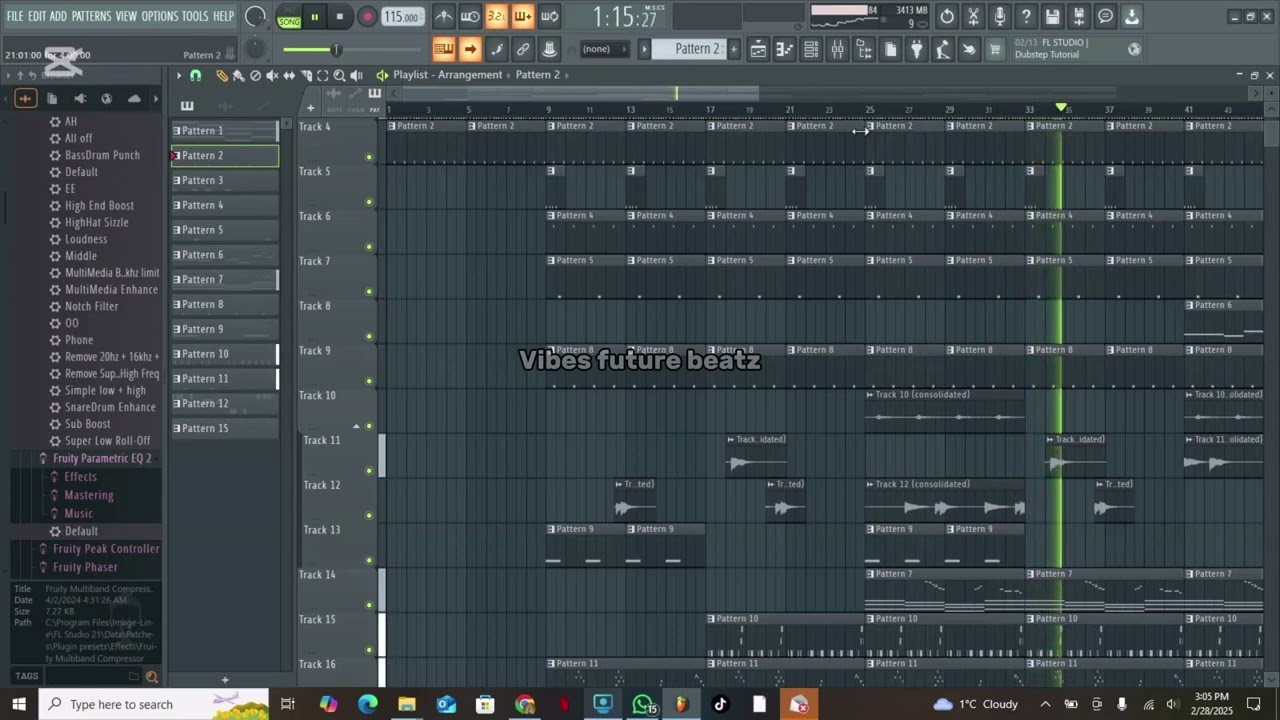This screenshot has width=1280, height=720.
Task: Open the project picker icon
Action: (891, 49)
